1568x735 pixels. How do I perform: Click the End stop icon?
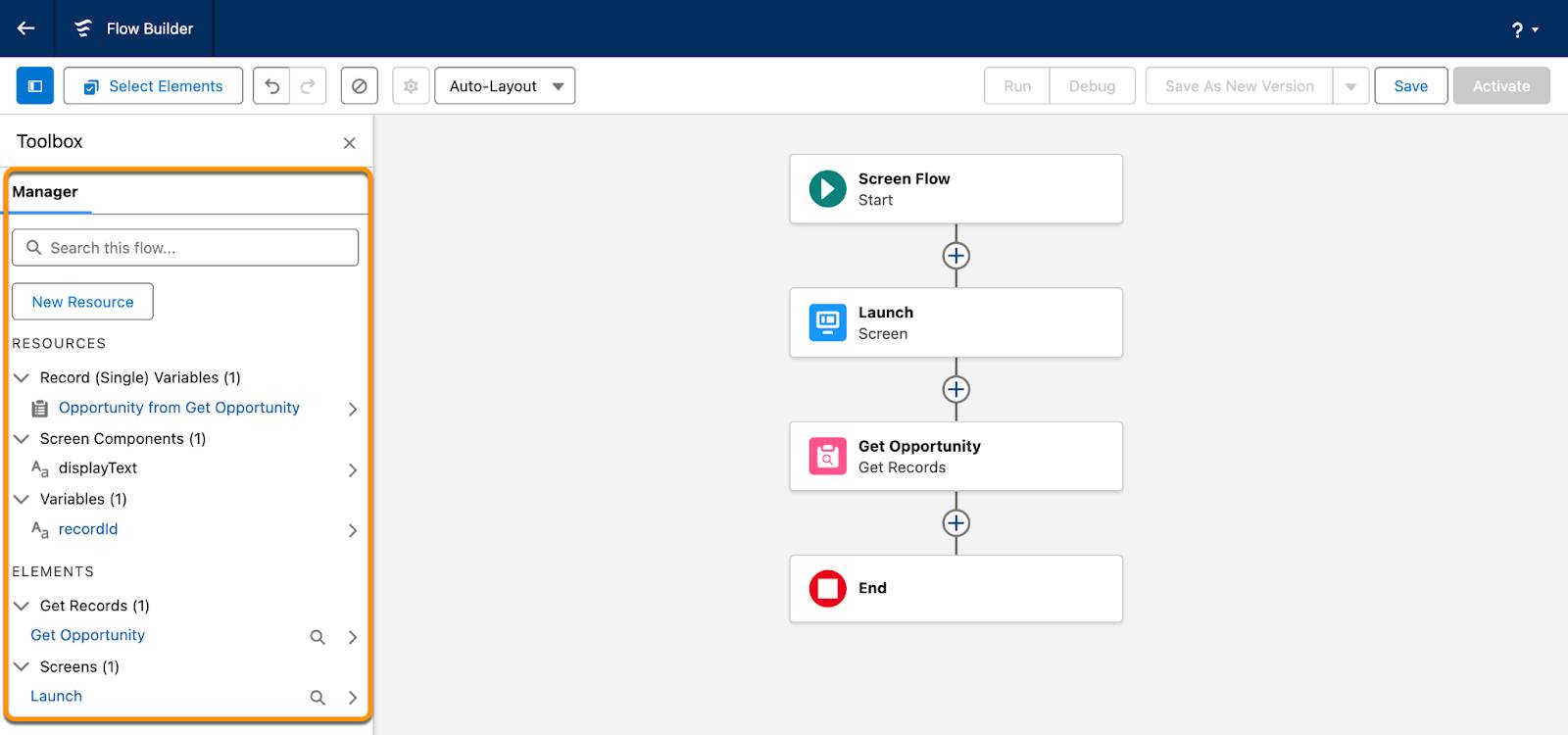[827, 589]
